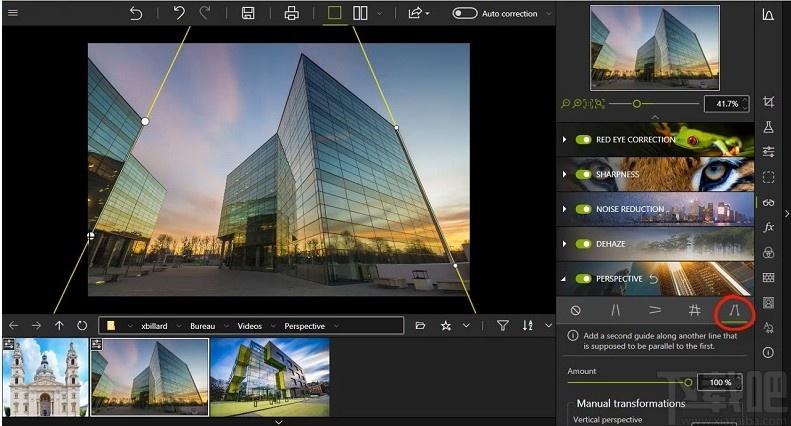Viewport: 791px width, 426px height.
Task: Click the Bureau breadcrumb folder
Action: [202, 326]
